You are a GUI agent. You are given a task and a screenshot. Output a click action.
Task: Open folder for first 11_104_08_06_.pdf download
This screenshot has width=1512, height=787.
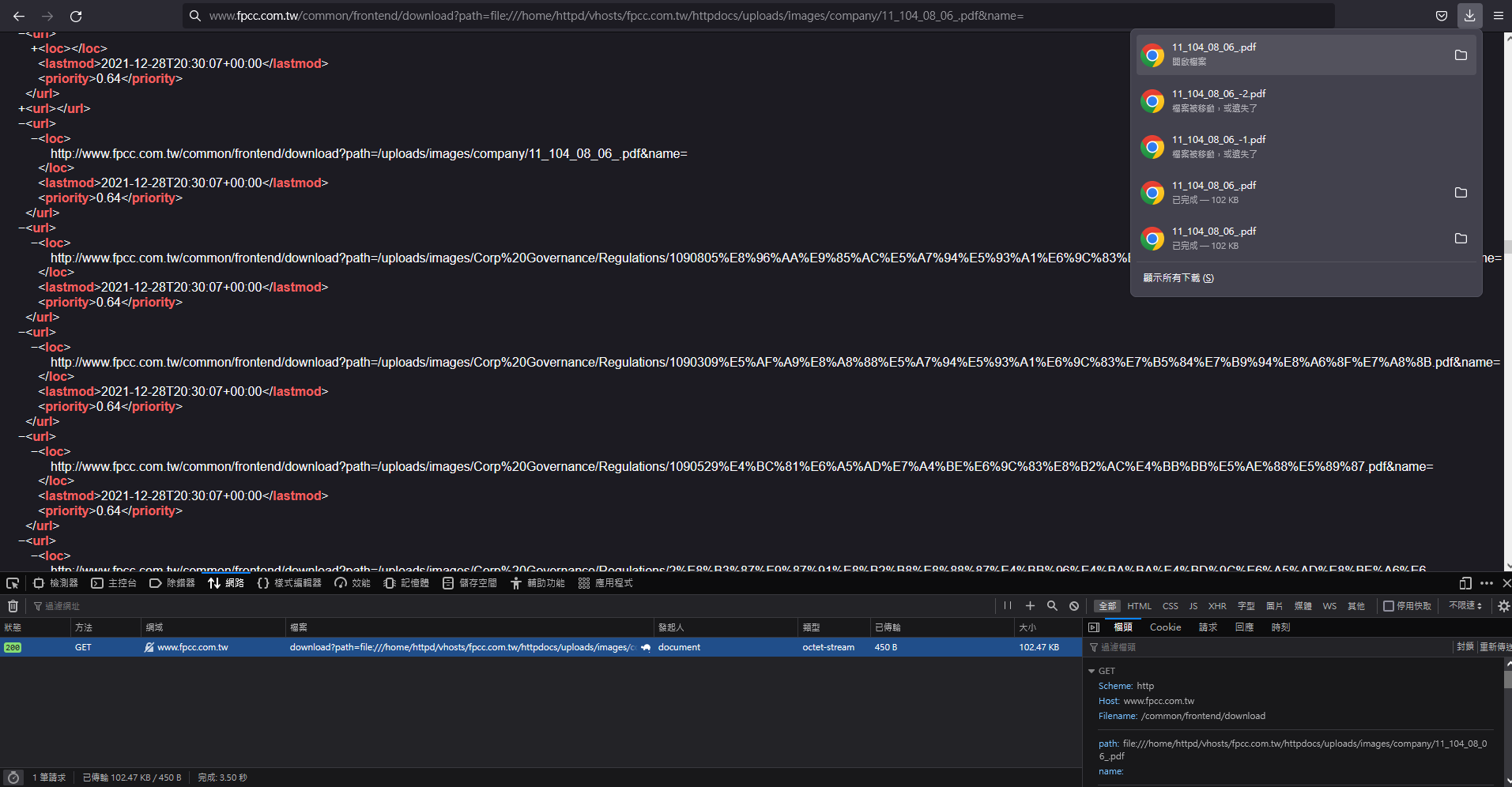point(1461,55)
